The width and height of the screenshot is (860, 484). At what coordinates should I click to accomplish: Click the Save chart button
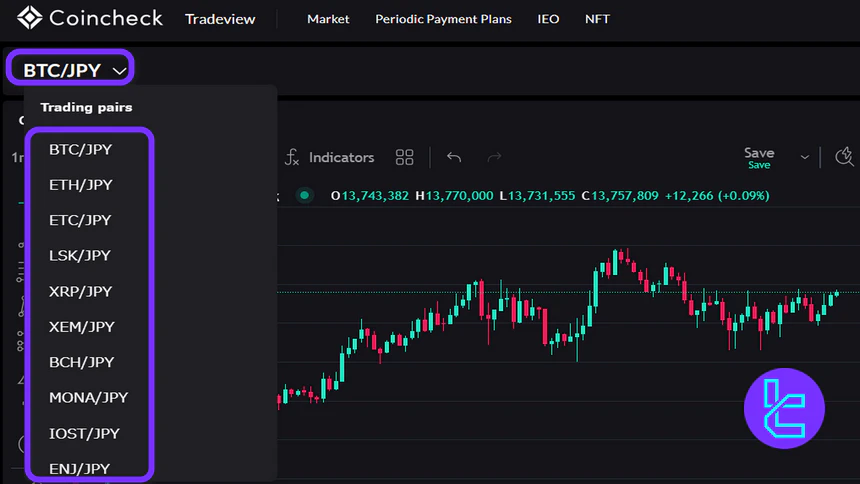[x=759, y=157]
